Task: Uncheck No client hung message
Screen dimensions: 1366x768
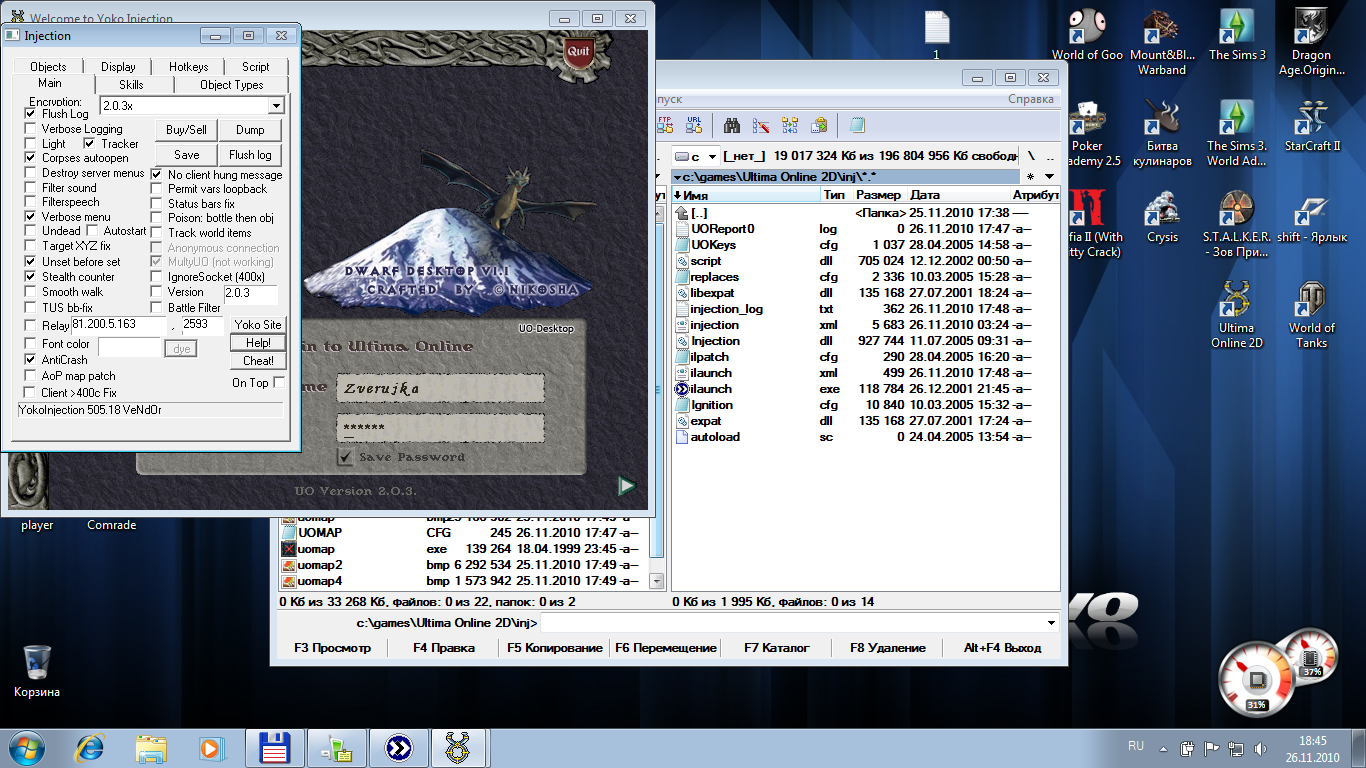Action: coord(157,174)
